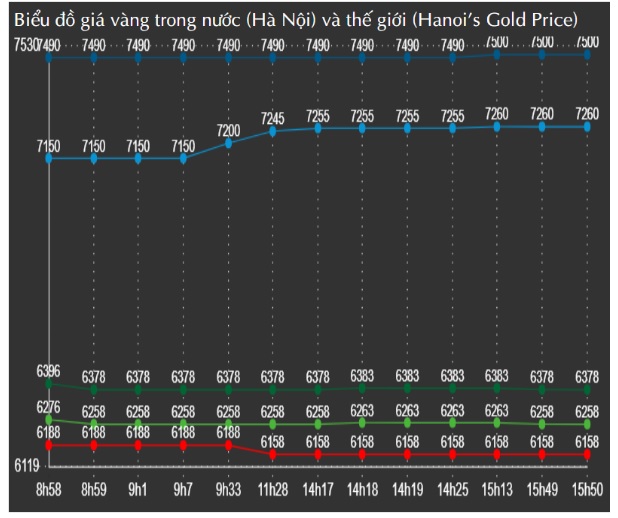Viewport: 618px width, 518px height.
Task: Click the 7200 data point at 9h33
Action: tap(229, 144)
